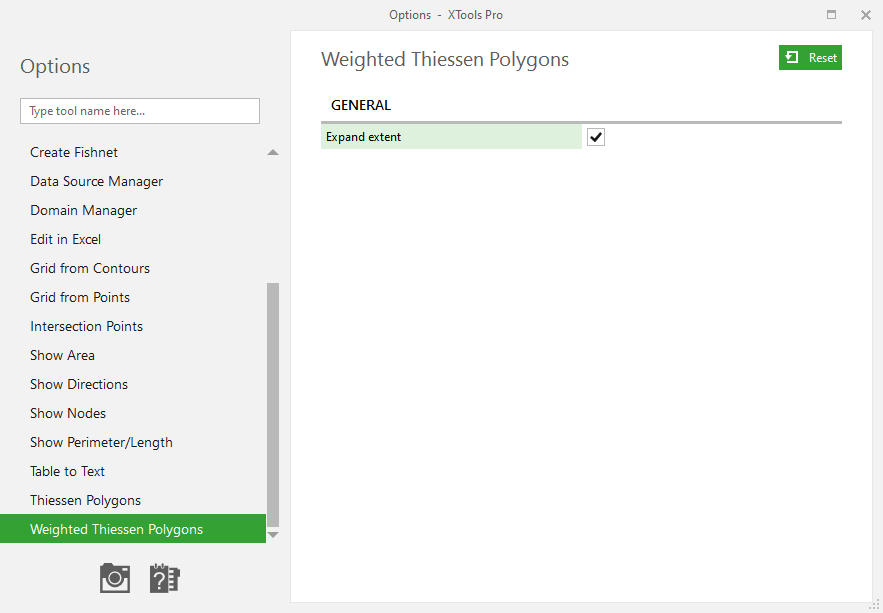Open Show Perimeter/Length options
883x613 pixels.
tap(101, 442)
